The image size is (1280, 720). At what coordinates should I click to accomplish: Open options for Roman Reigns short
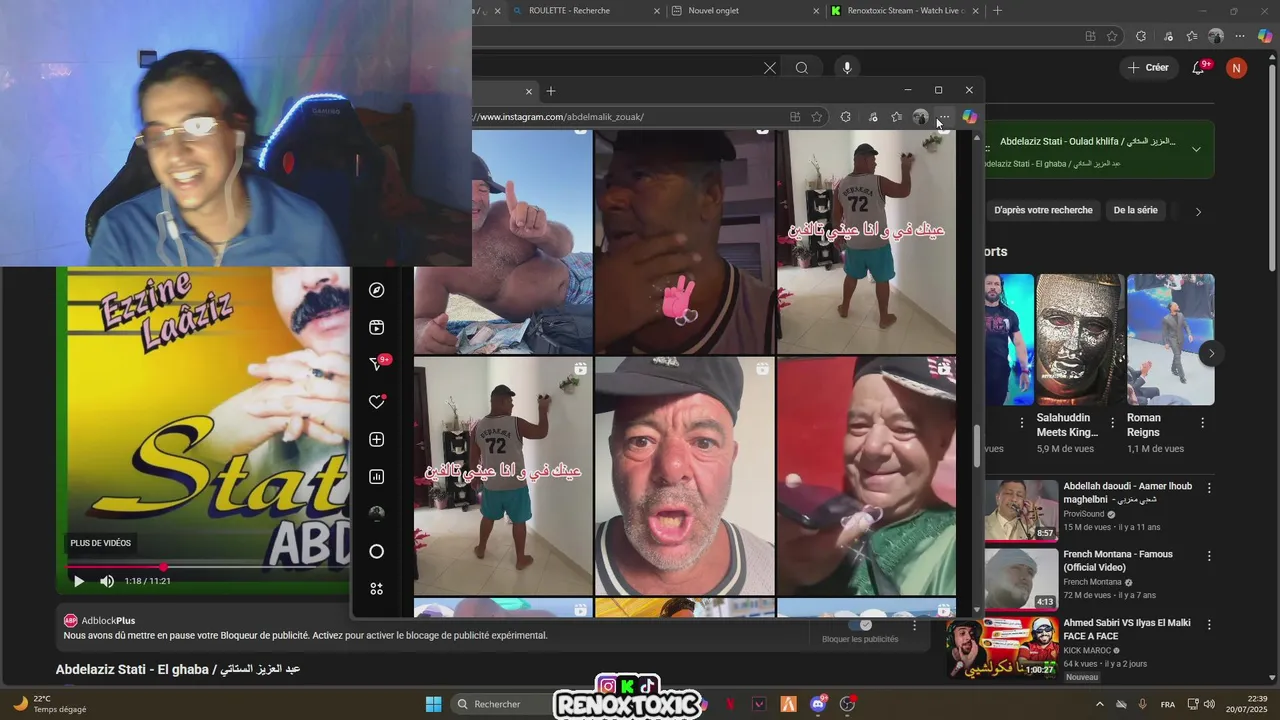[1202, 423]
